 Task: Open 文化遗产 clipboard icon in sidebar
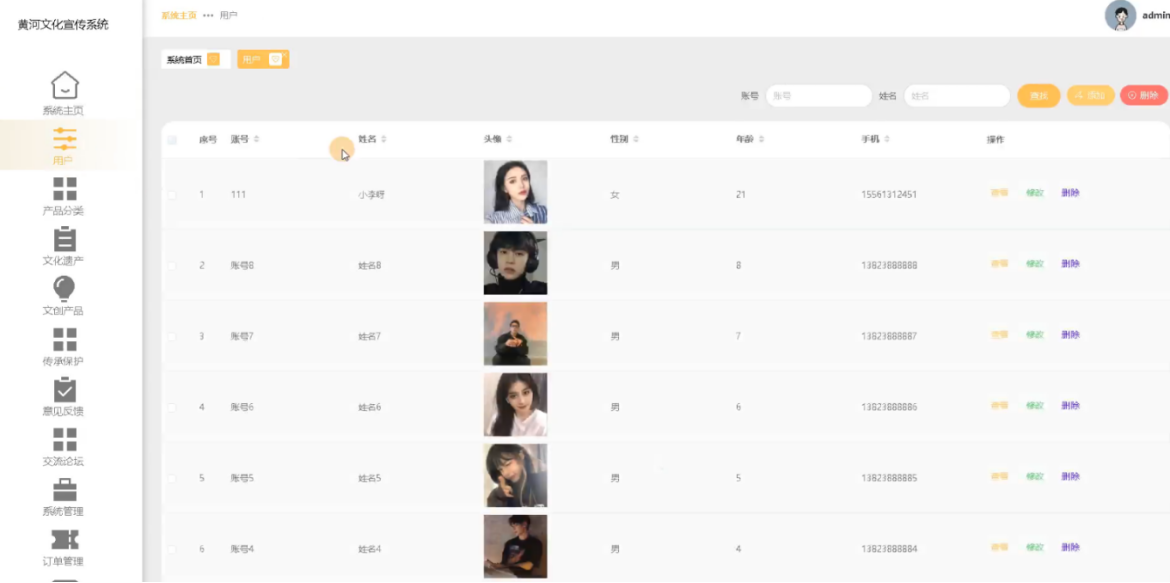coord(65,239)
